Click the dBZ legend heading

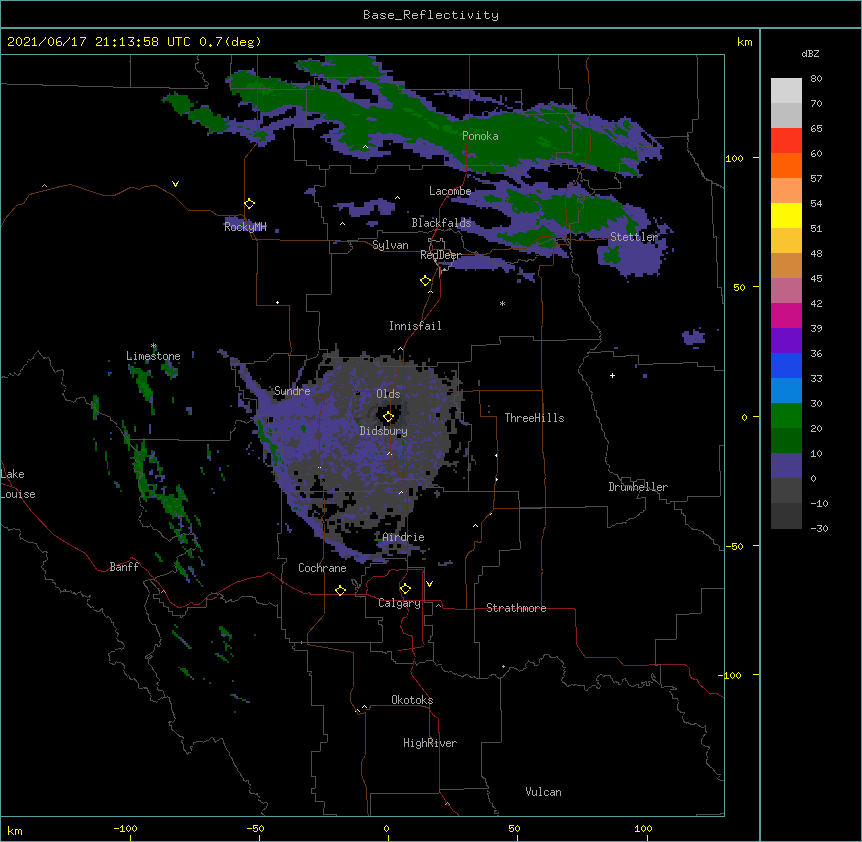tap(810, 53)
